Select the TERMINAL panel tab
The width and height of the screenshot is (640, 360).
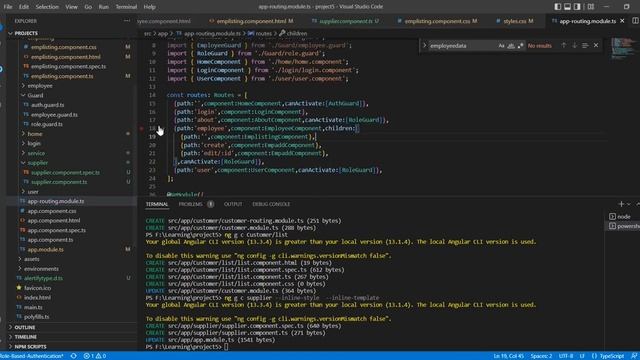(x=157, y=204)
